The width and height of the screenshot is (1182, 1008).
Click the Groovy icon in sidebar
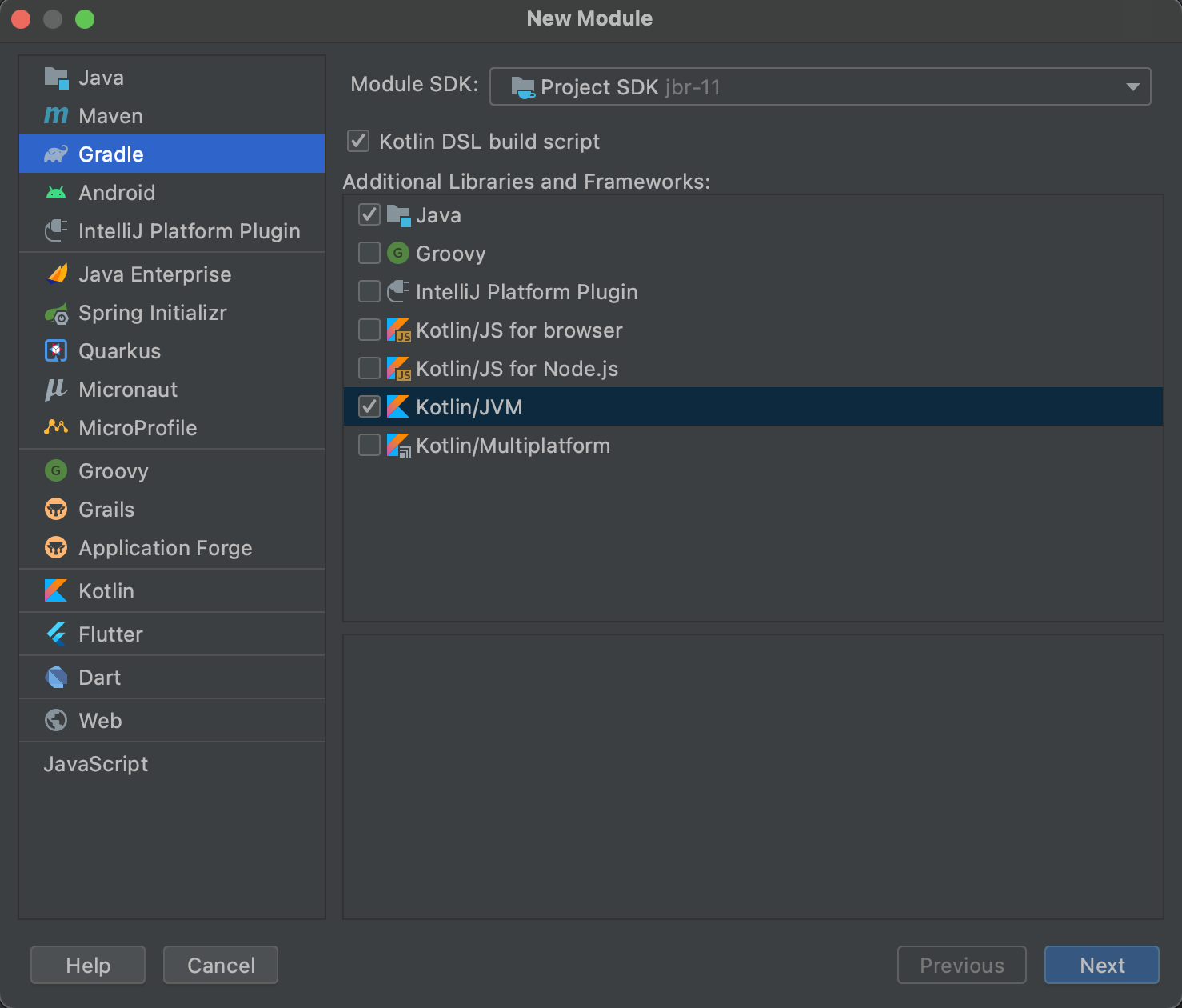tap(56, 471)
